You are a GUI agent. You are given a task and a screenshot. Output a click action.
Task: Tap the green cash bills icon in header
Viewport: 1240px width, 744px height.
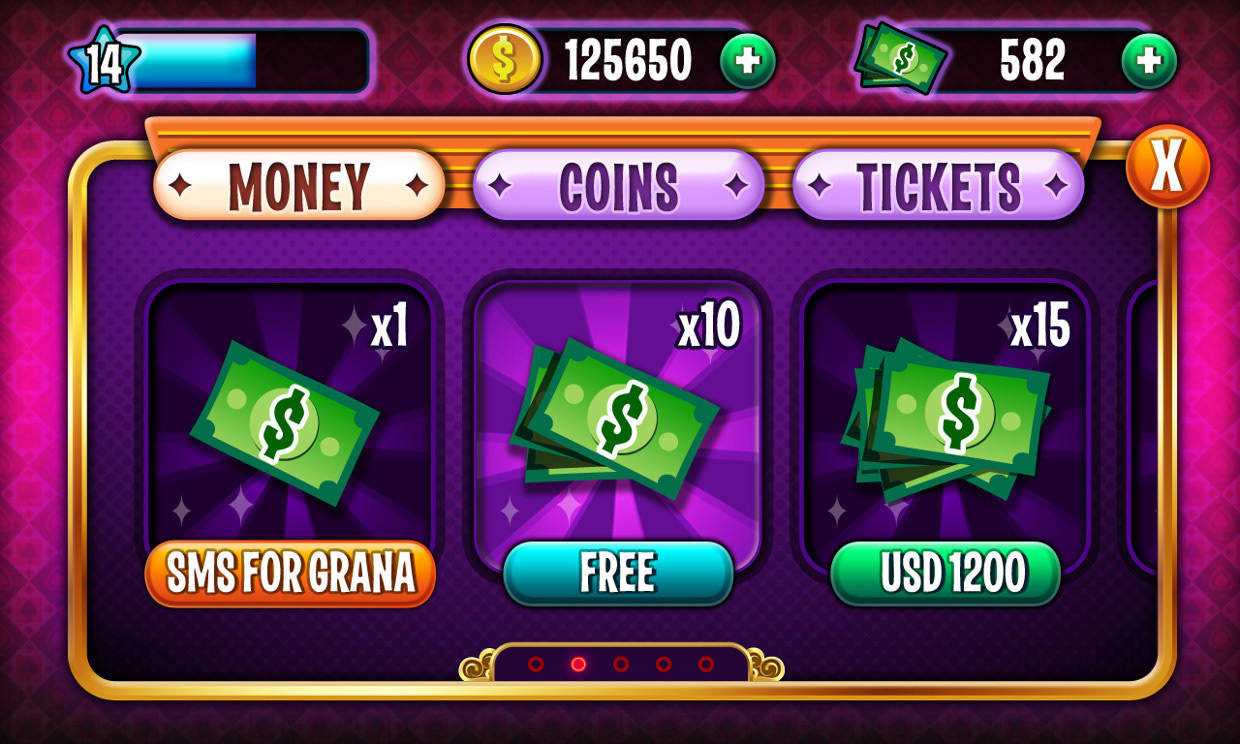click(x=901, y=57)
